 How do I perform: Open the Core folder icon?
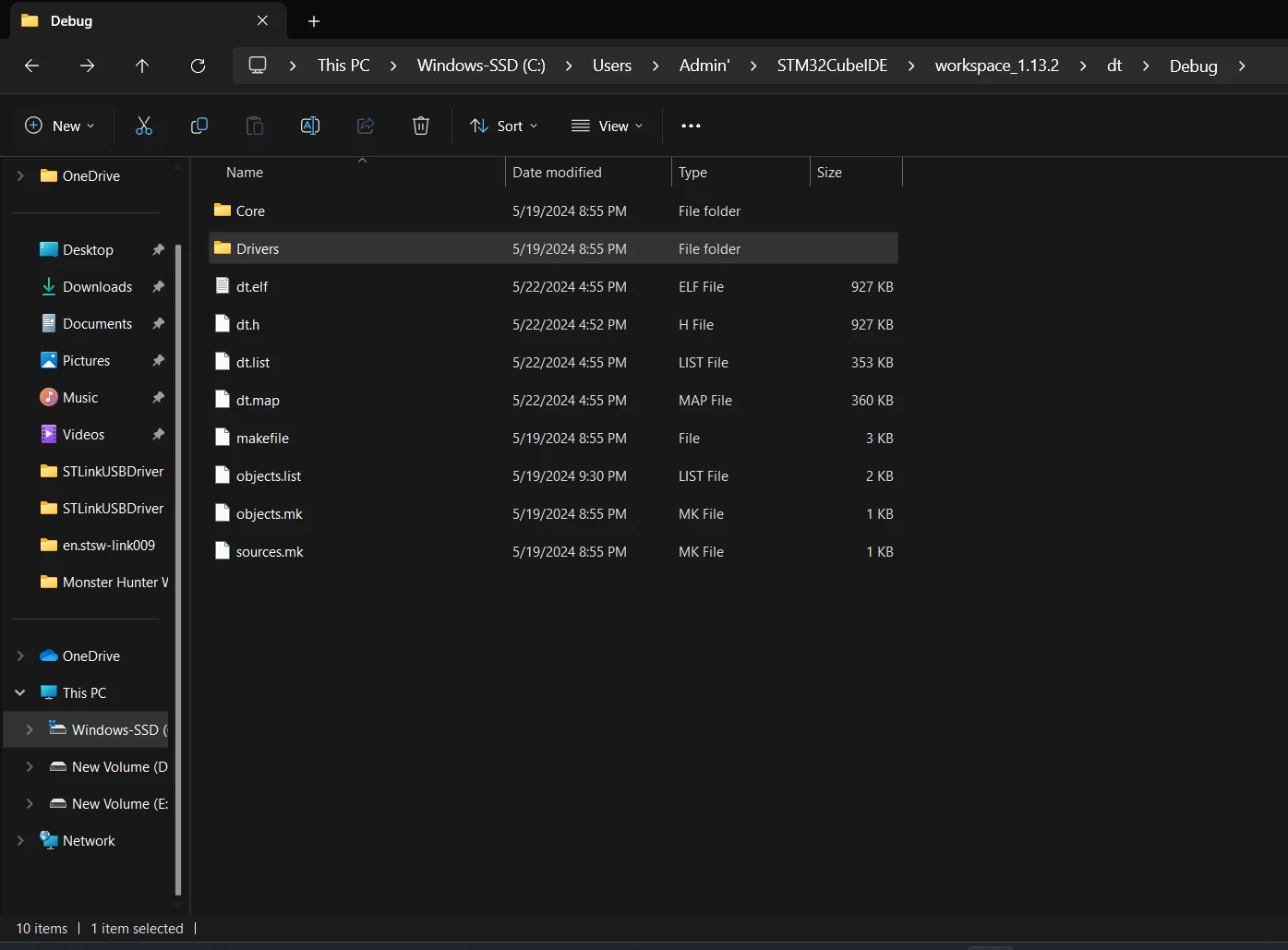223,210
